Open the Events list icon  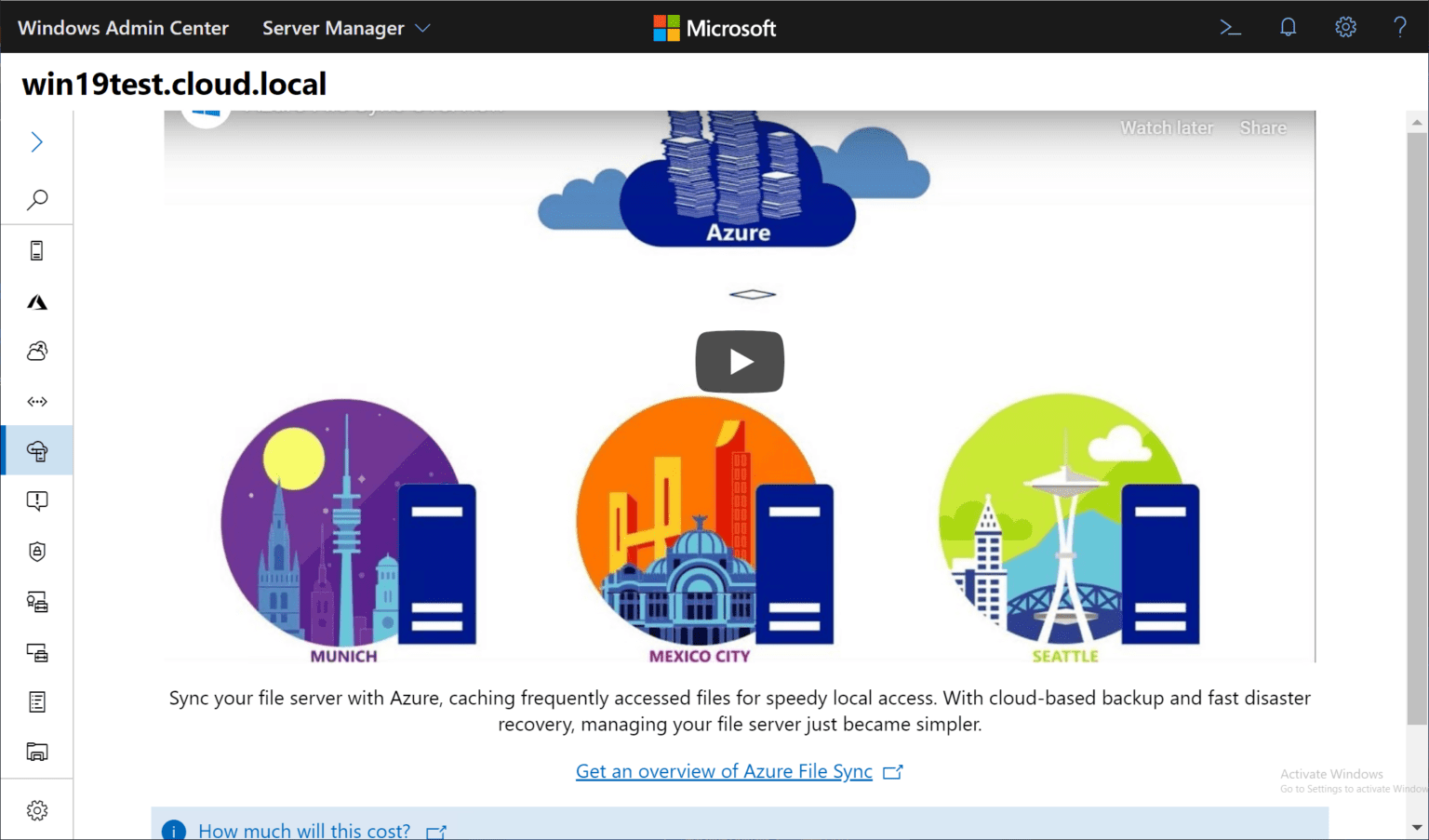pyautogui.click(x=37, y=701)
